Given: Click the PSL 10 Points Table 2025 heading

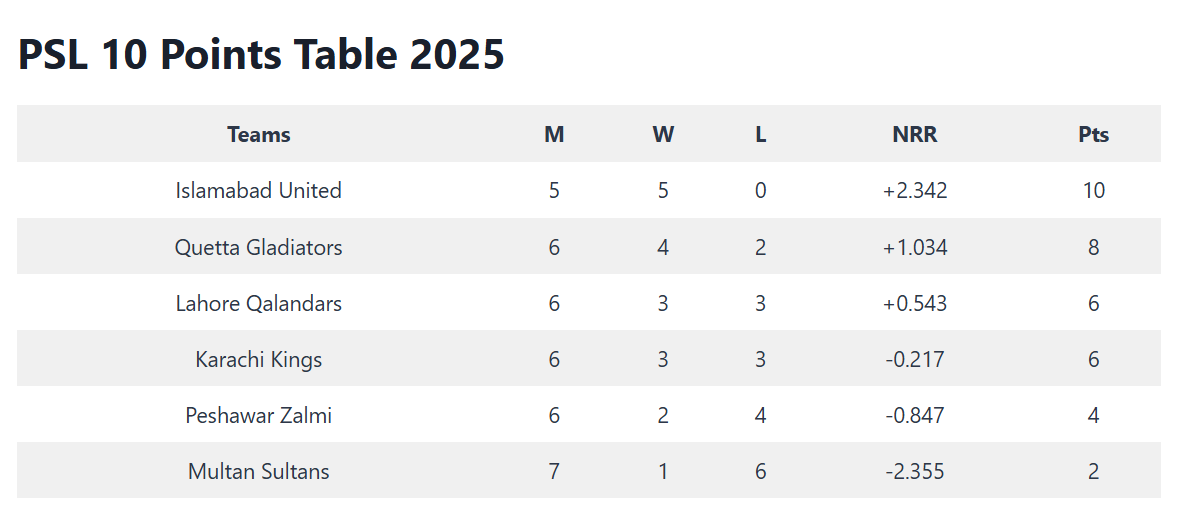Looking at the screenshot, I should pos(261,55).
